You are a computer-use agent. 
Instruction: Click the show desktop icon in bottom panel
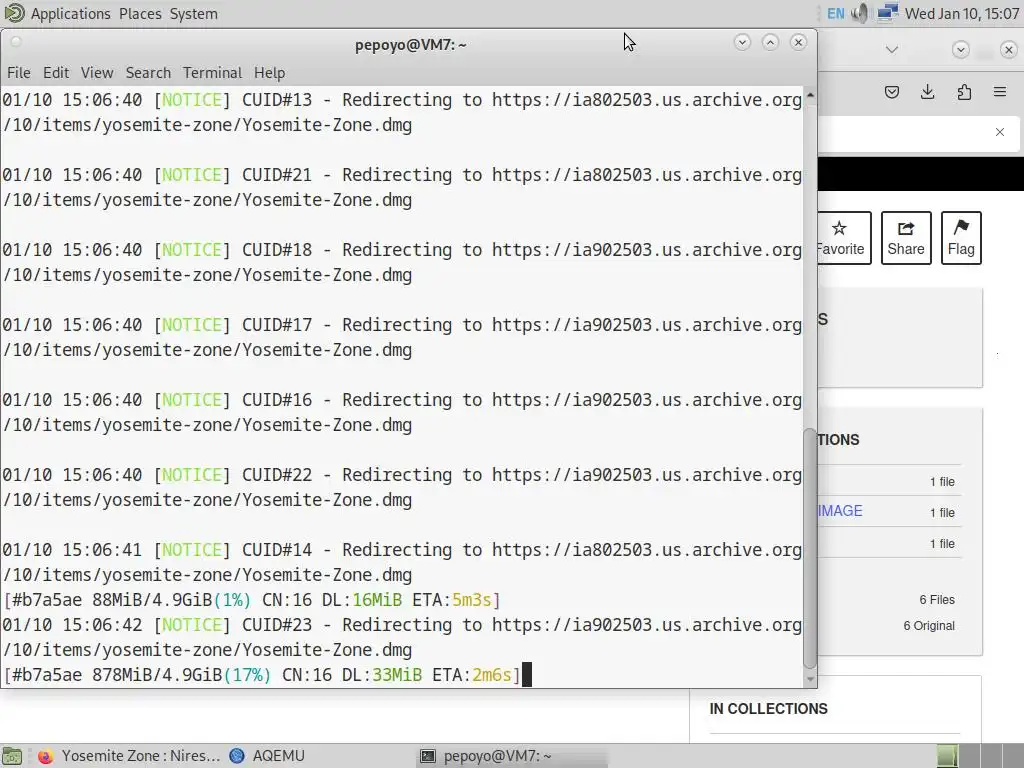click(x=12, y=756)
